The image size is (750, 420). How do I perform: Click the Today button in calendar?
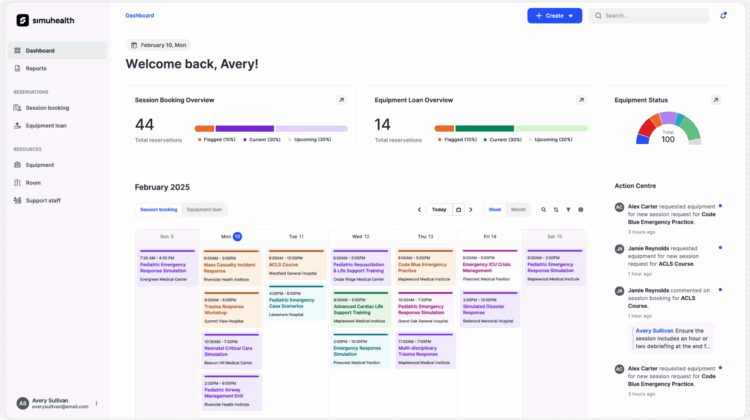(439, 210)
